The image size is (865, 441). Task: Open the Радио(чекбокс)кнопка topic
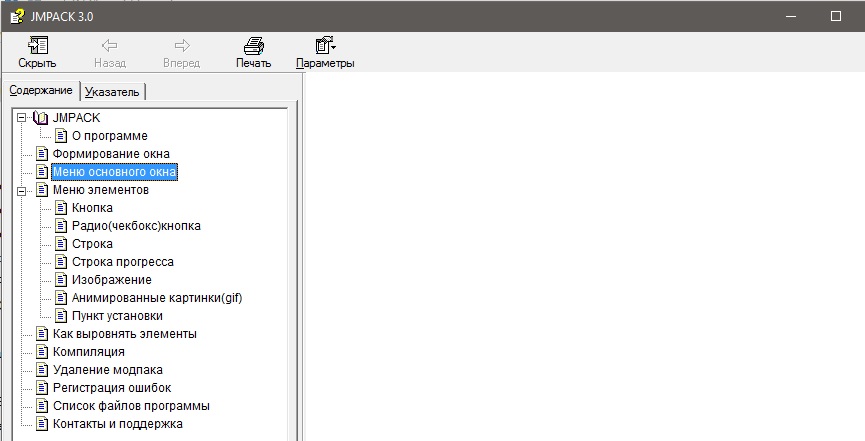pos(136,226)
